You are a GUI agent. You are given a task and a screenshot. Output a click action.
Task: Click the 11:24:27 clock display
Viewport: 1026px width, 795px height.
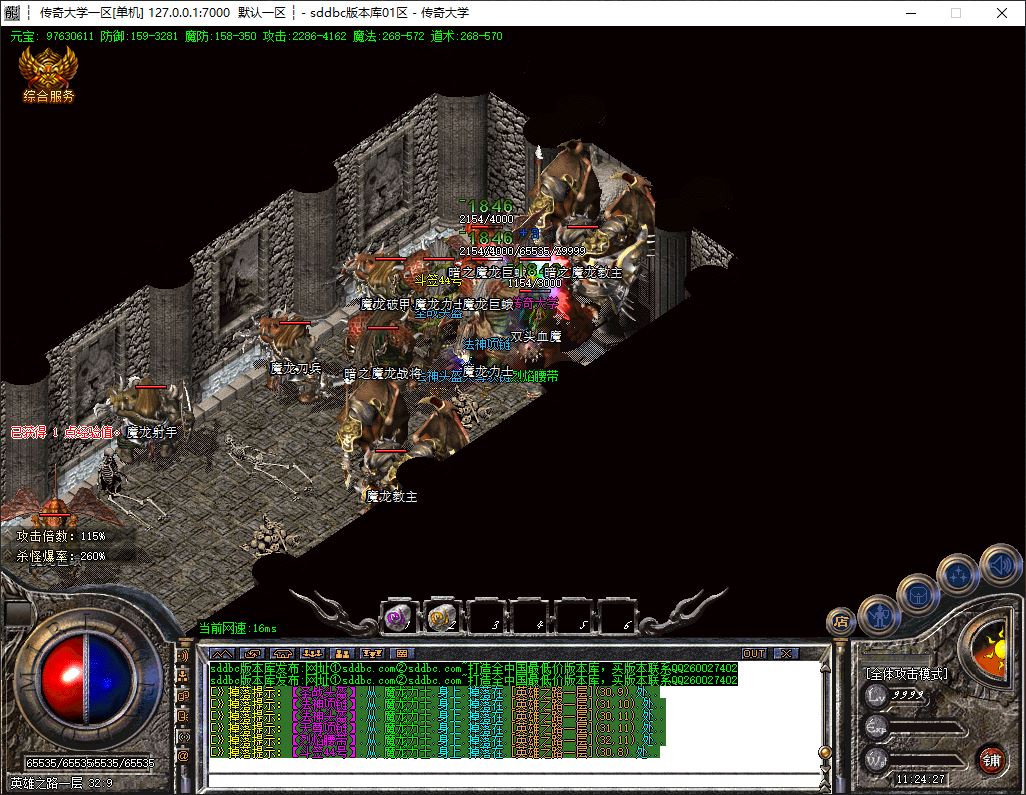920,779
